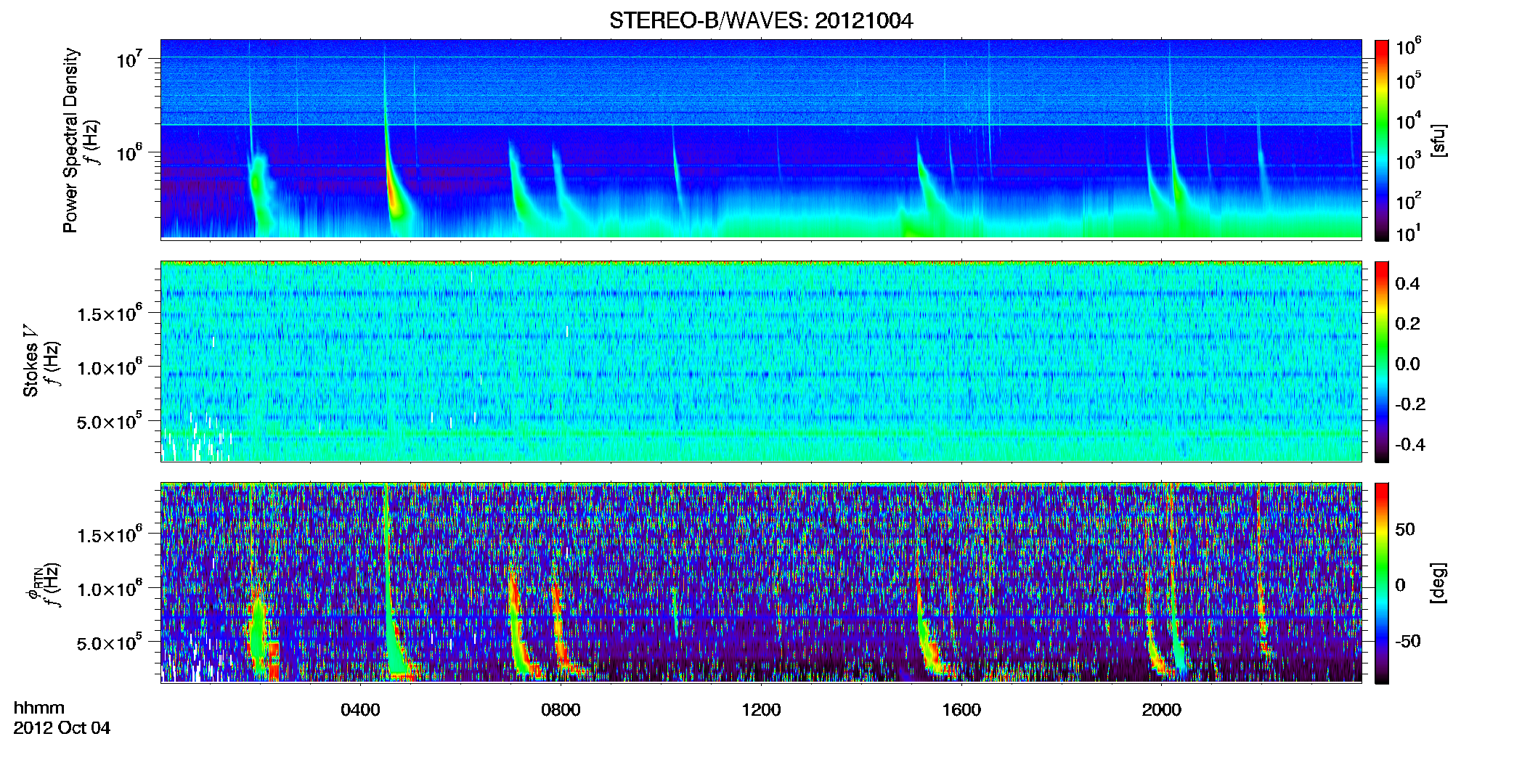The width and height of the screenshot is (1522, 784).
Task: Click the plot title STEREO-B/WAVES: 20121004
Action: 760,20
